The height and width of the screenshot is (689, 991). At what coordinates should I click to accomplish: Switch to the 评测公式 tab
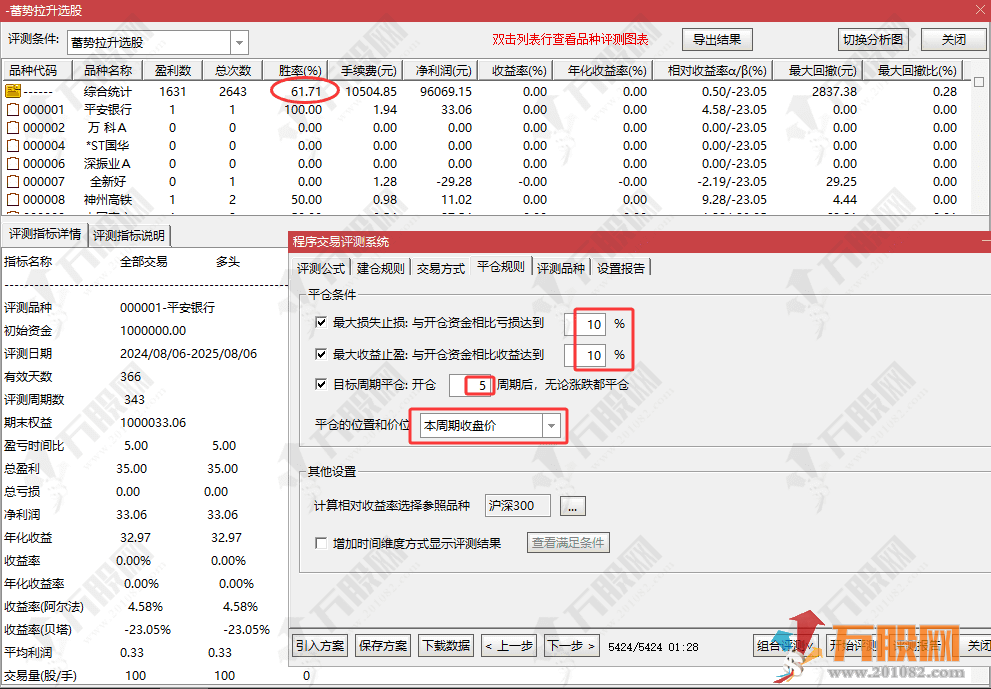(320, 268)
